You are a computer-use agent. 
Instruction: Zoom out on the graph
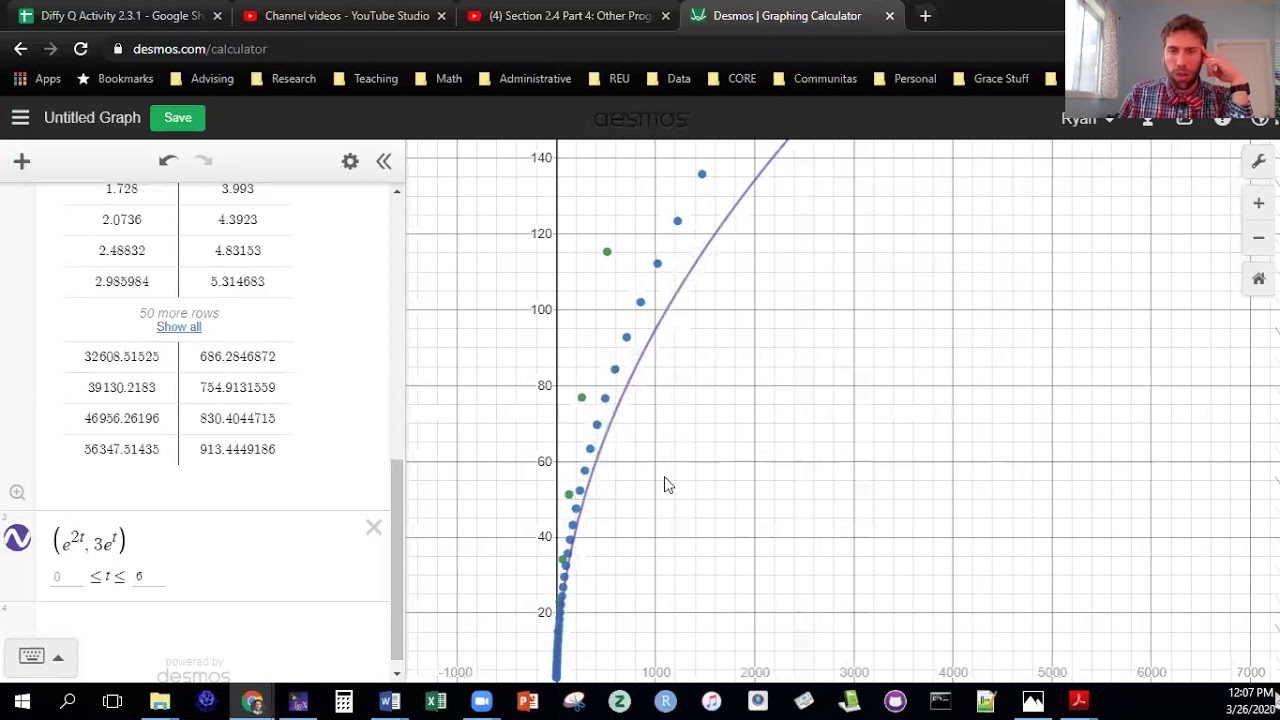tap(1259, 237)
